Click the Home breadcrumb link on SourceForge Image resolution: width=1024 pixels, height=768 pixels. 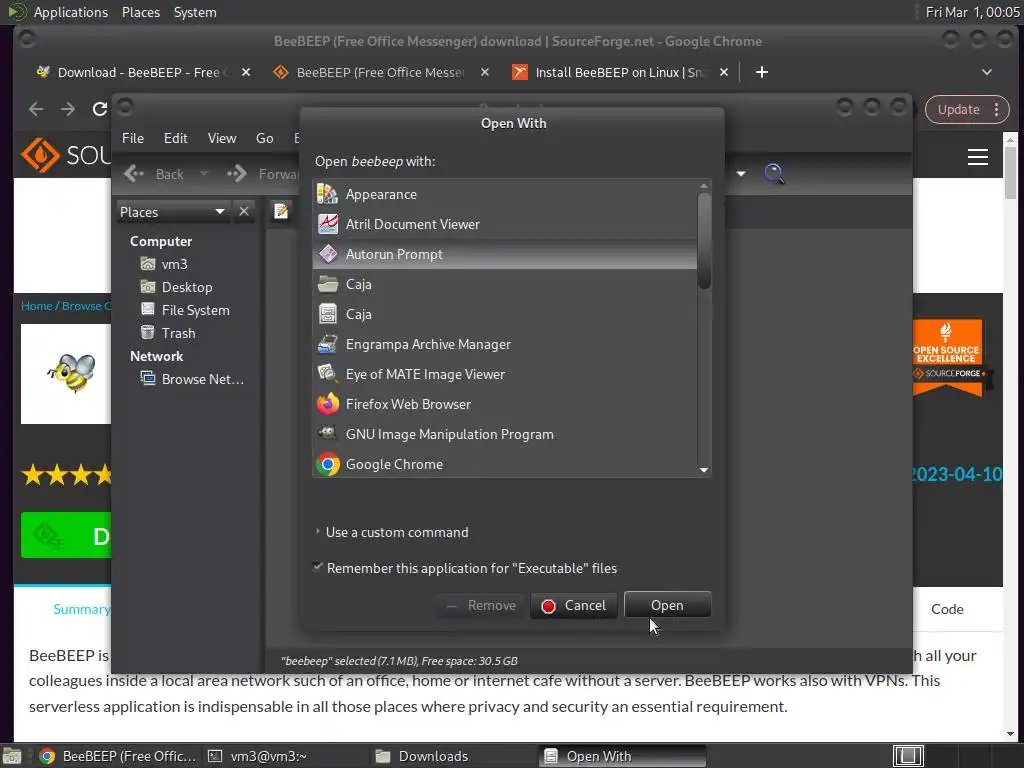37,306
